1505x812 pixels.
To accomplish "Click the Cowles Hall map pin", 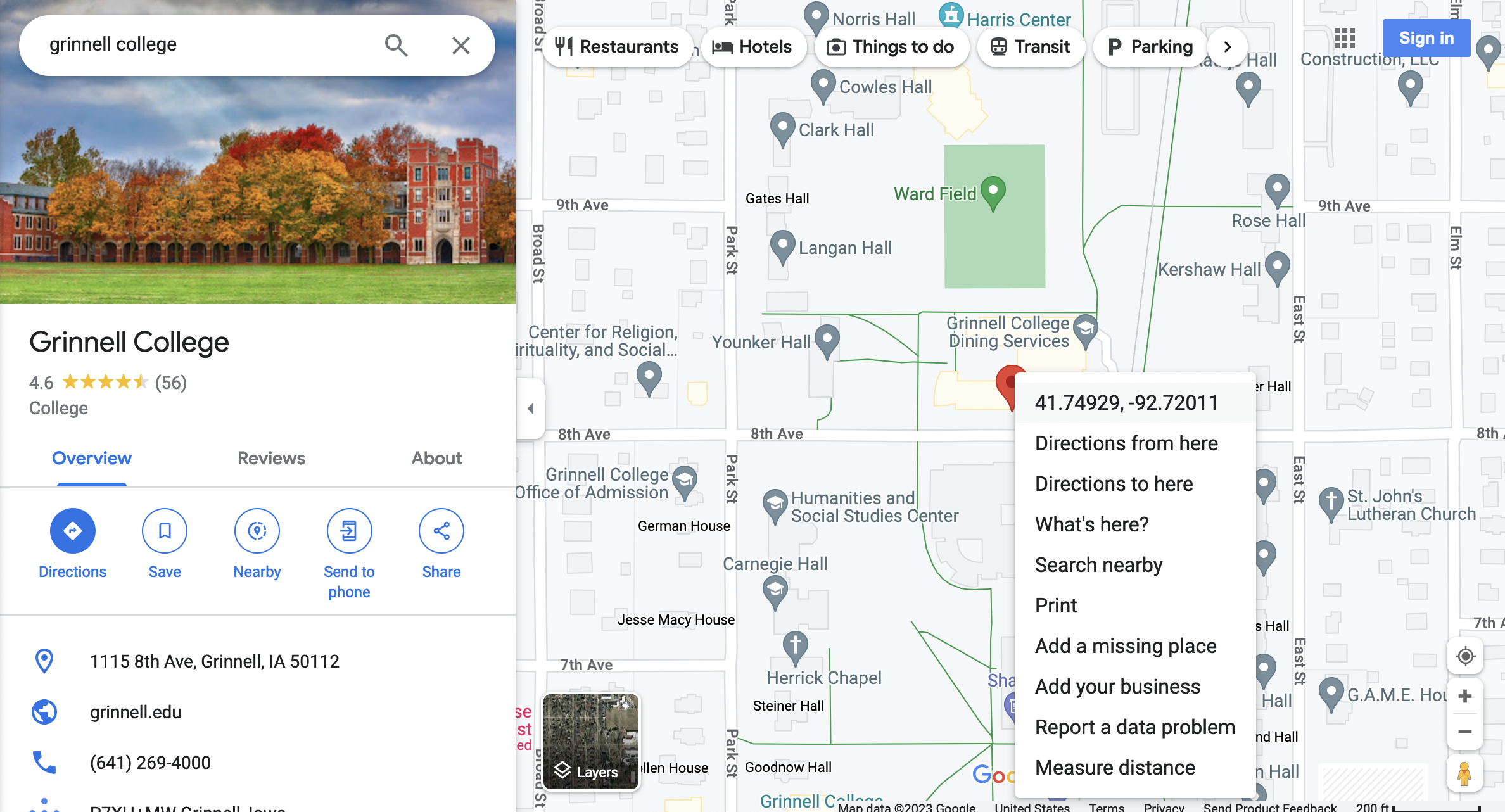I will (823, 86).
